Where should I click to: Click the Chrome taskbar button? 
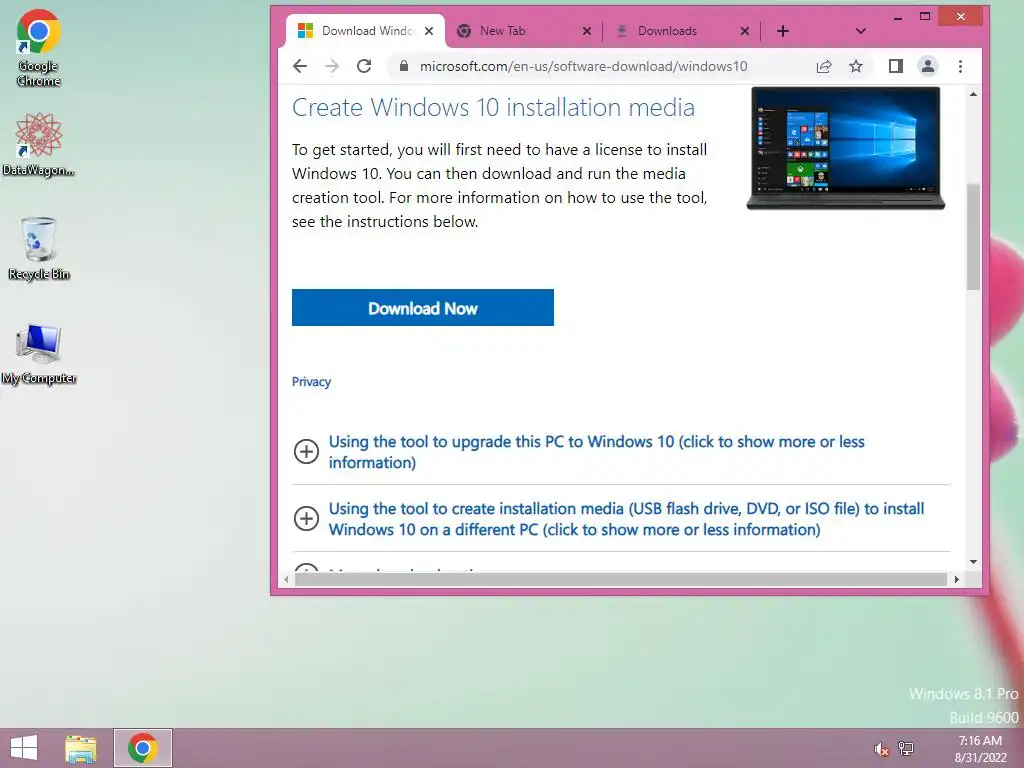point(142,748)
